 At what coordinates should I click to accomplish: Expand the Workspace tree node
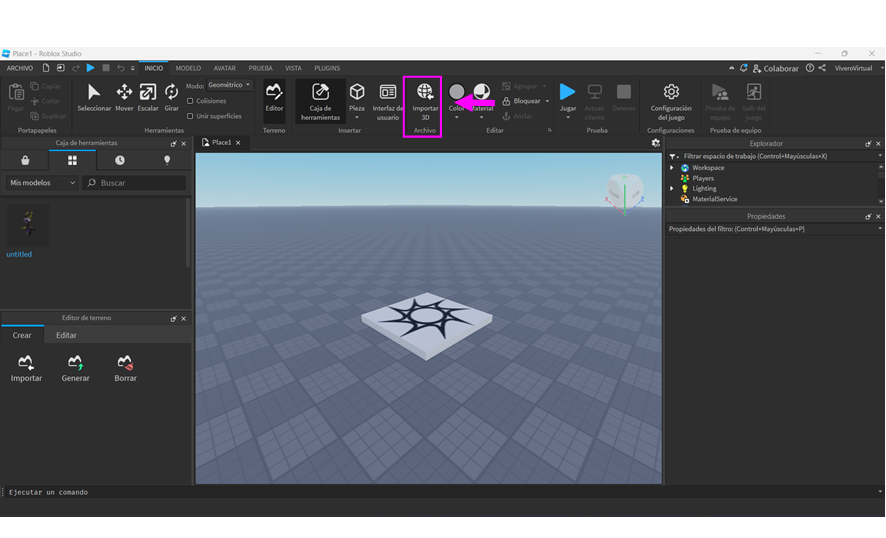pos(673,168)
